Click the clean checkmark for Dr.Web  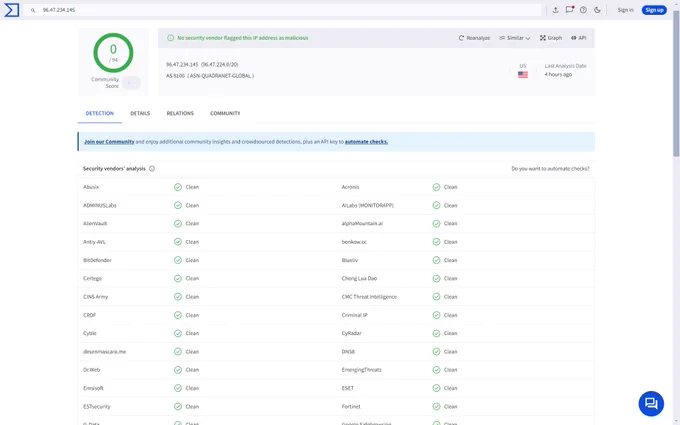pyautogui.click(x=178, y=370)
